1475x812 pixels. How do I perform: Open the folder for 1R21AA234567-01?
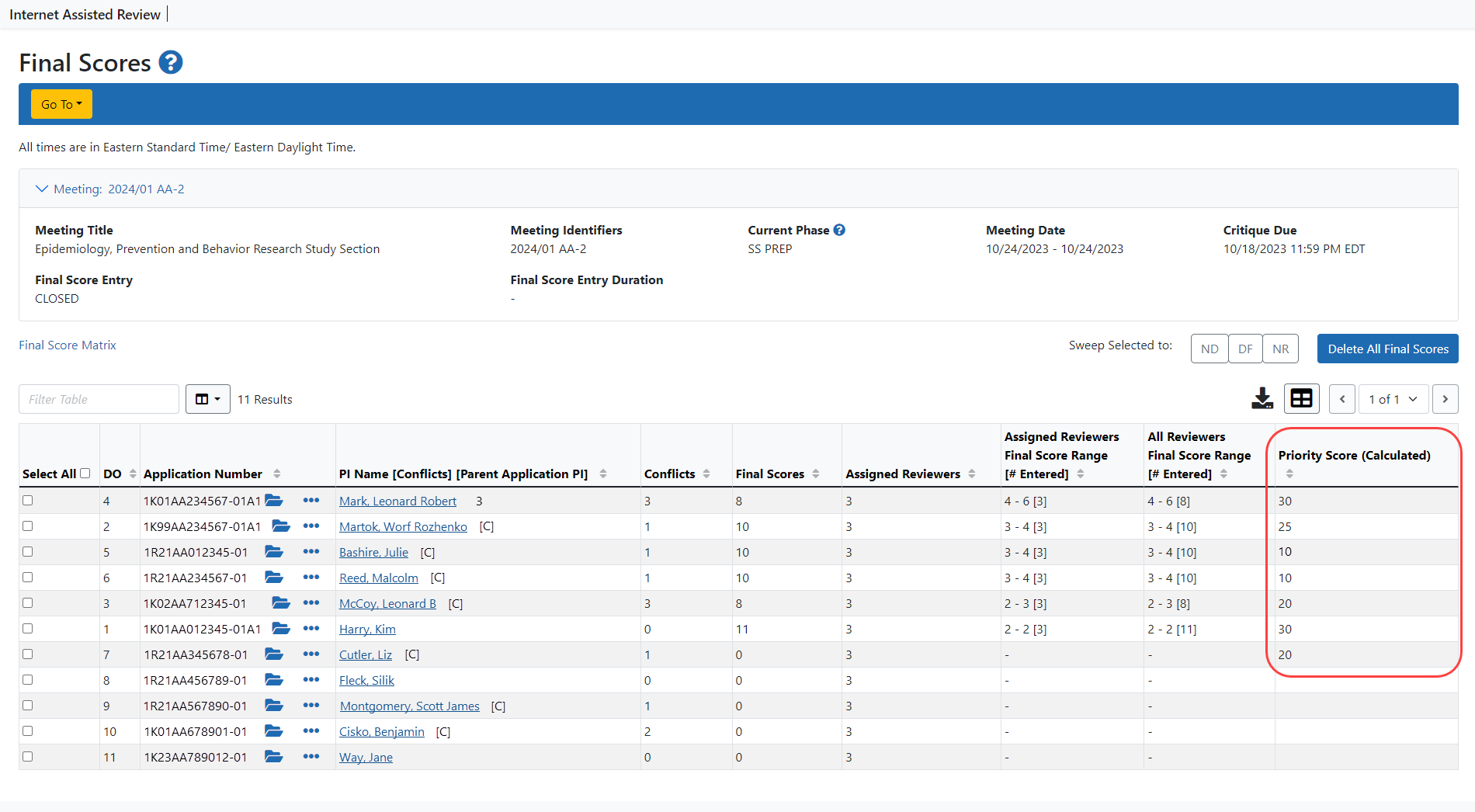point(274,578)
